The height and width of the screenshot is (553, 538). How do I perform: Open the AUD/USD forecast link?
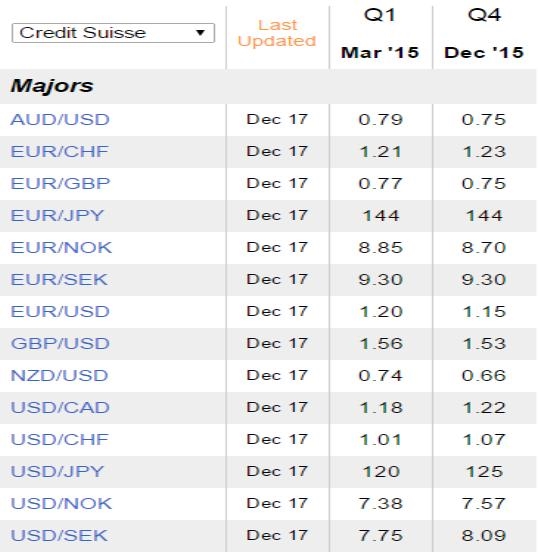[x=60, y=120]
